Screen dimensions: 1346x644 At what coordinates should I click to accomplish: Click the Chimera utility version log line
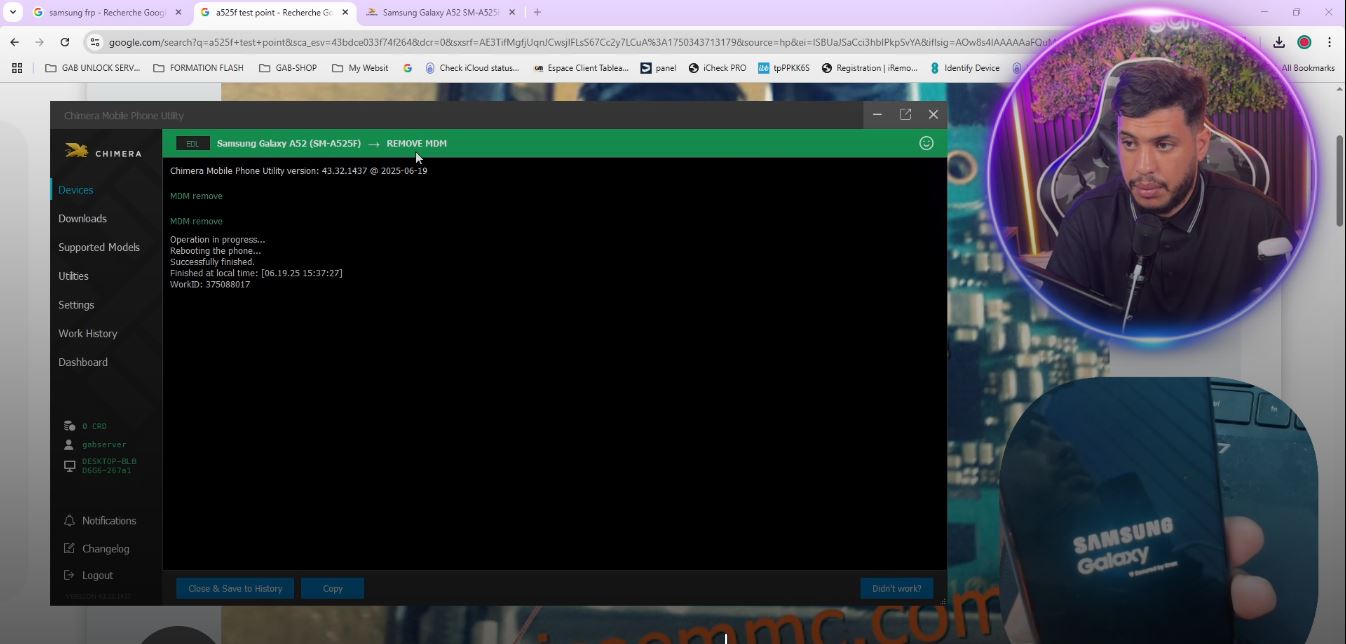pyautogui.click(x=298, y=171)
